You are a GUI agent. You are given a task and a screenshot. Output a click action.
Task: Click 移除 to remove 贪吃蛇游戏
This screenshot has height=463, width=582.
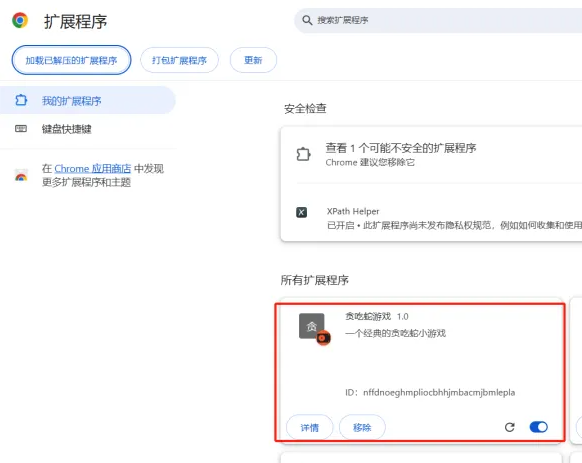362,427
